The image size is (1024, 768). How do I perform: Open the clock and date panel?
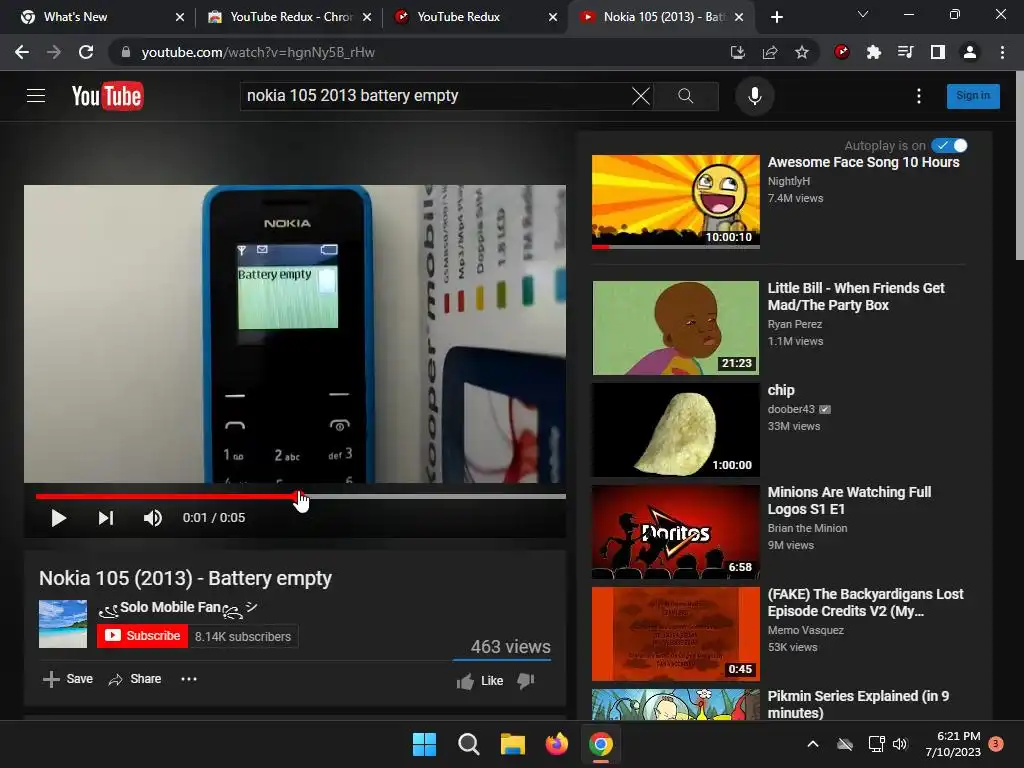[953, 744]
